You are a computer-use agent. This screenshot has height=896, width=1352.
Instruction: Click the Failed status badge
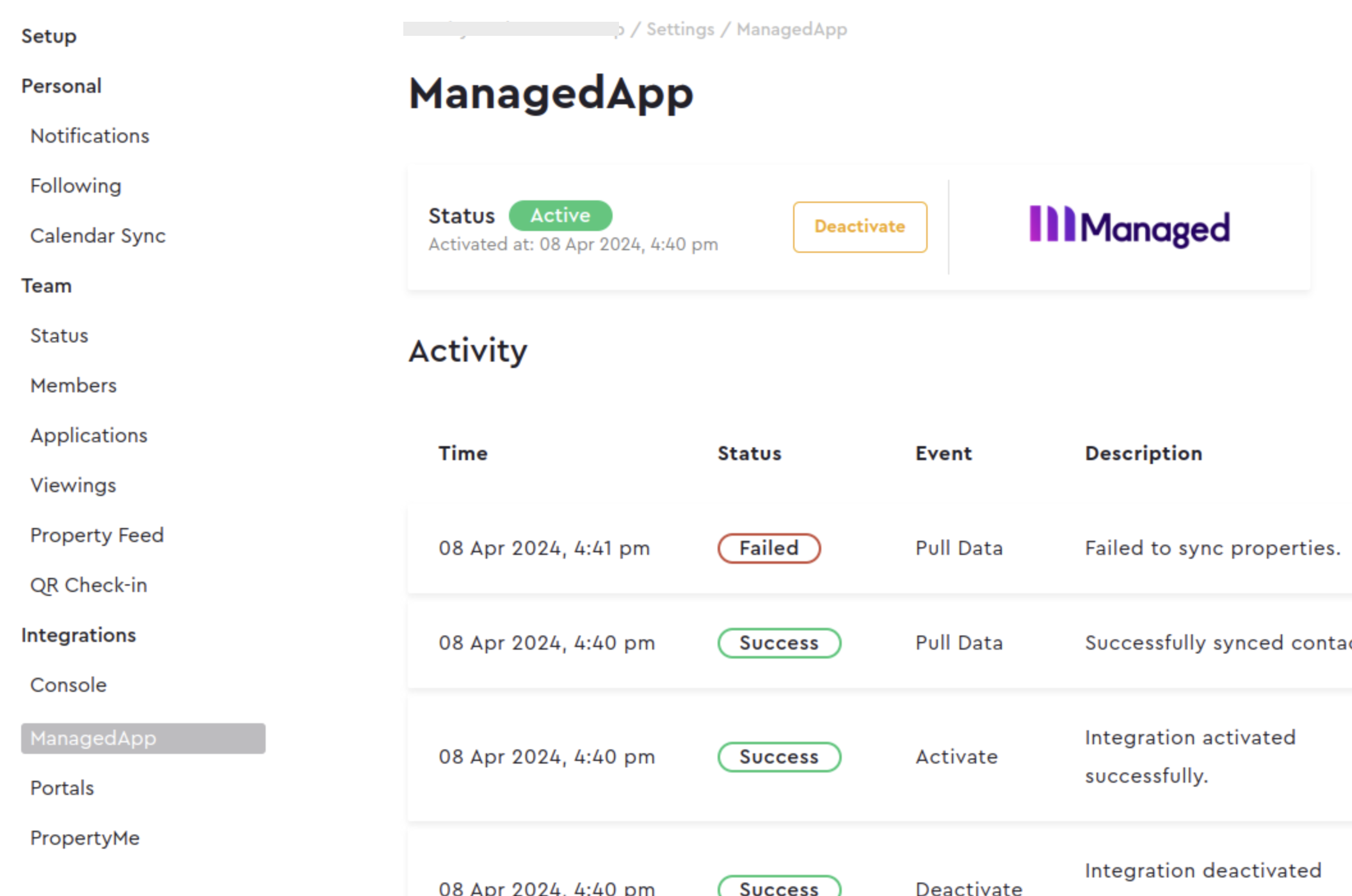point(769,548)
